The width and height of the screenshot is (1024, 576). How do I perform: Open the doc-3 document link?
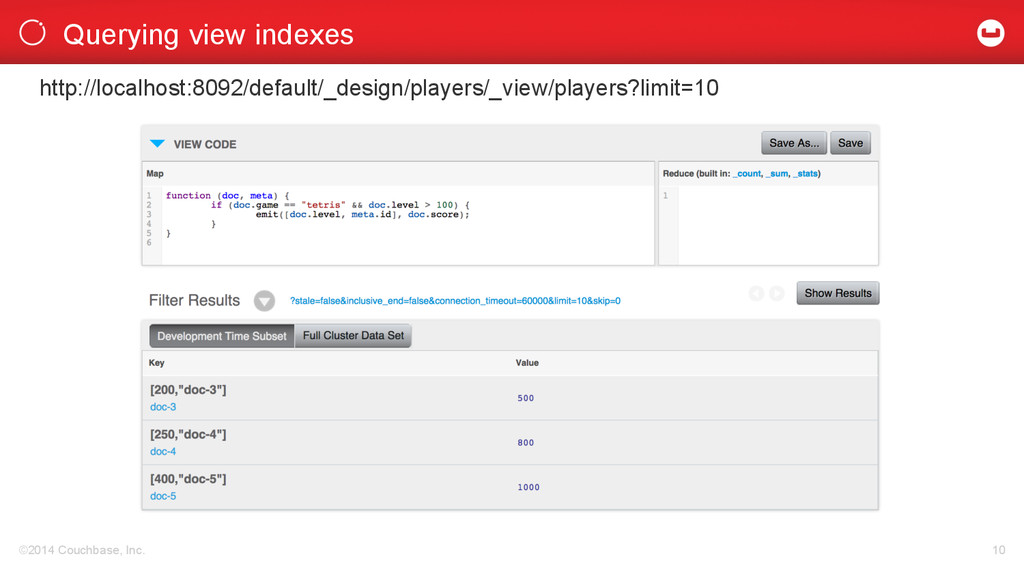(x=163, y=407)
